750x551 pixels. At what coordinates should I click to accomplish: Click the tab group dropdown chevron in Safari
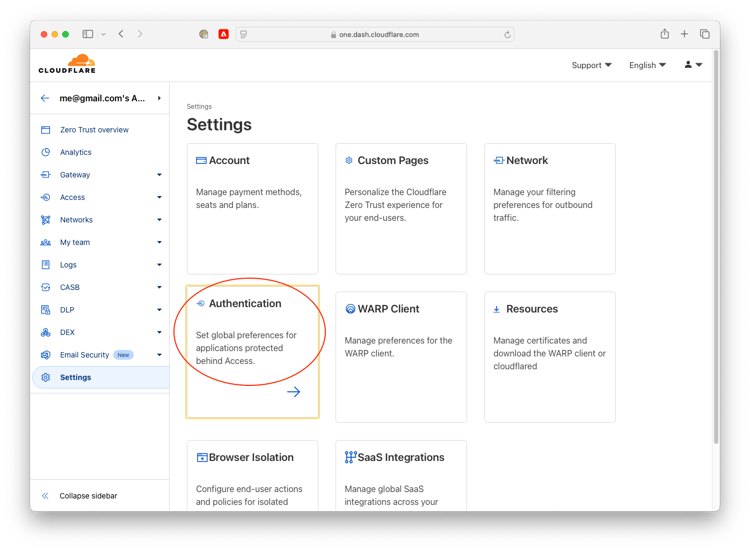[x=103, y=34]
